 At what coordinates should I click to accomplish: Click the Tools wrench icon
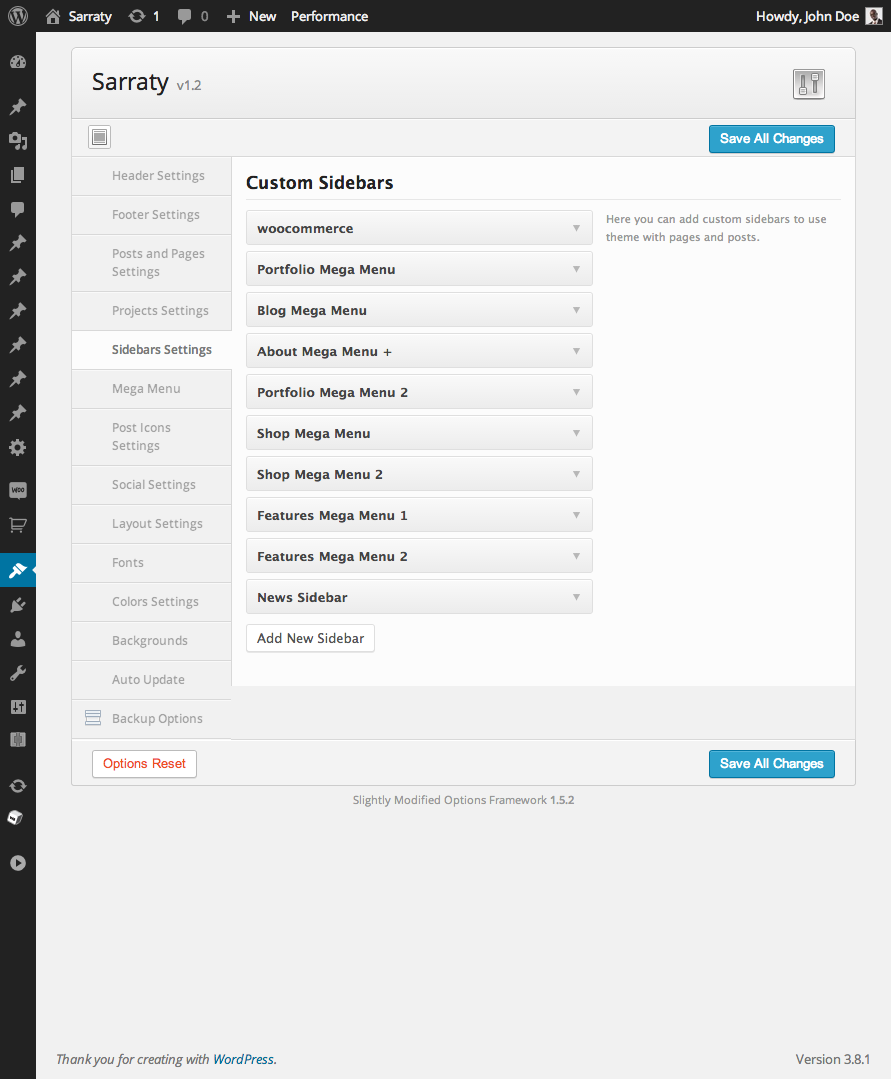tap(17, 673)
